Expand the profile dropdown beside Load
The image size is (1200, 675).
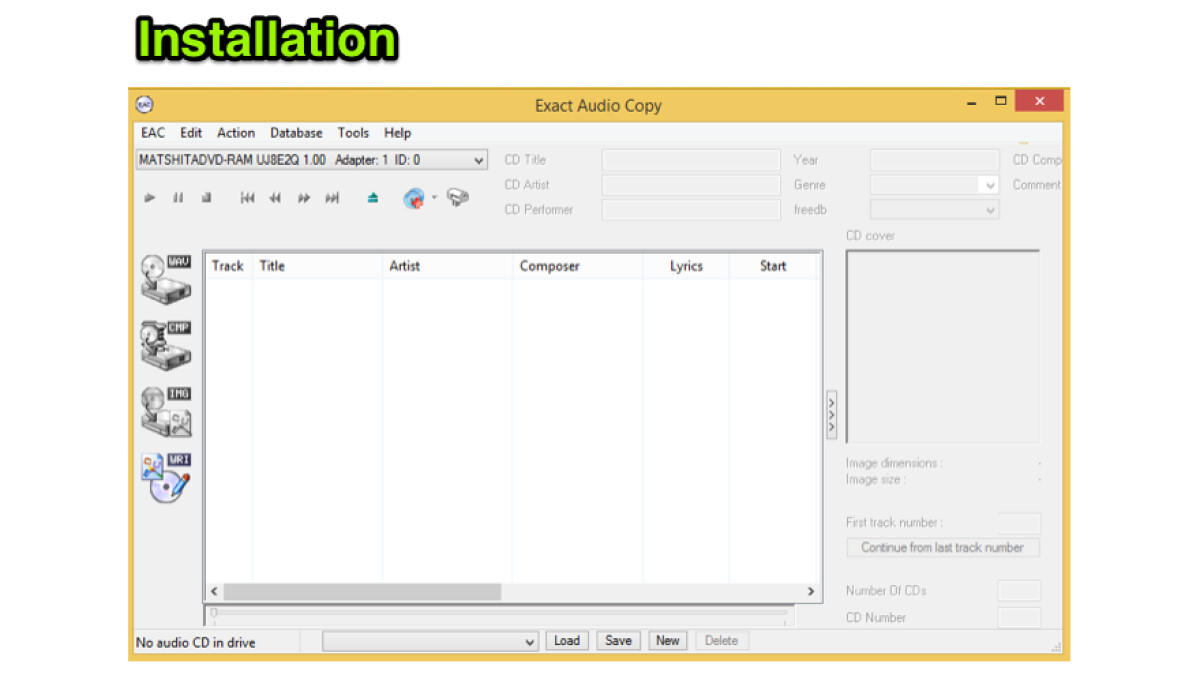tap(530, 642)
